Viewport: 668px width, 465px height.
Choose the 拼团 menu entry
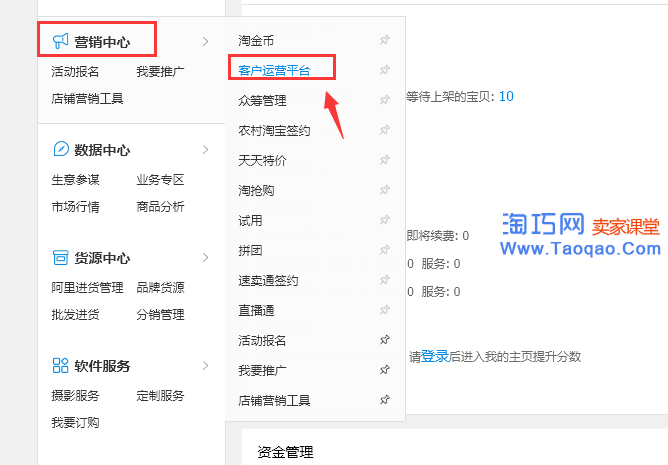(250, 250)
